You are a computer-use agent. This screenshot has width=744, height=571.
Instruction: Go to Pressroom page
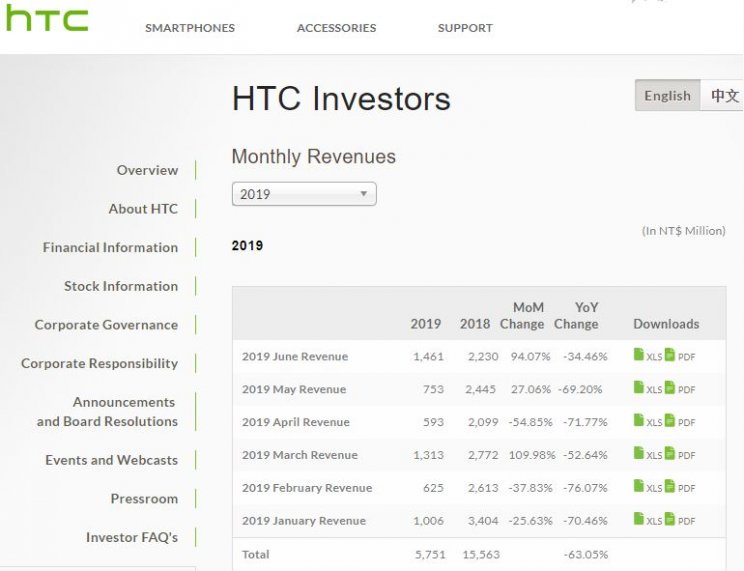pos(144,498)
